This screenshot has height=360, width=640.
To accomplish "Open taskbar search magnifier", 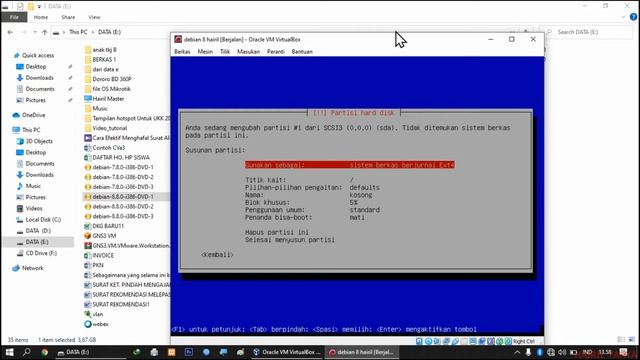I will tap(27, 352).
